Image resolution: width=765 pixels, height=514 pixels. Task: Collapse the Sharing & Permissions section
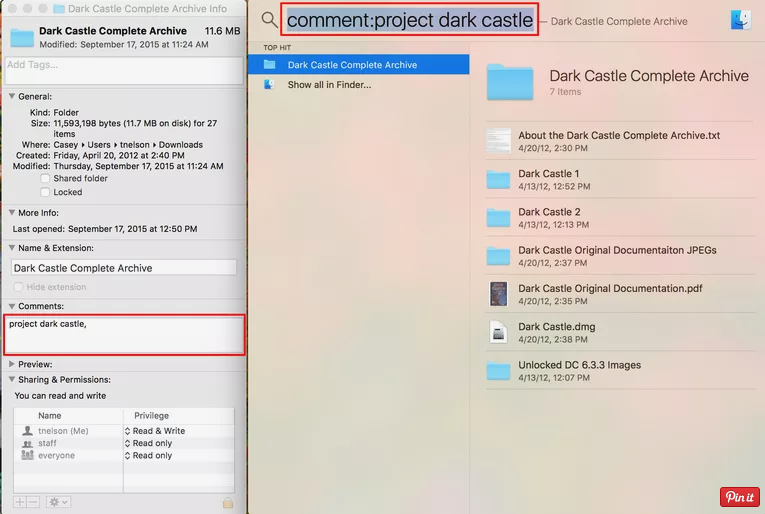coord(12,379)
